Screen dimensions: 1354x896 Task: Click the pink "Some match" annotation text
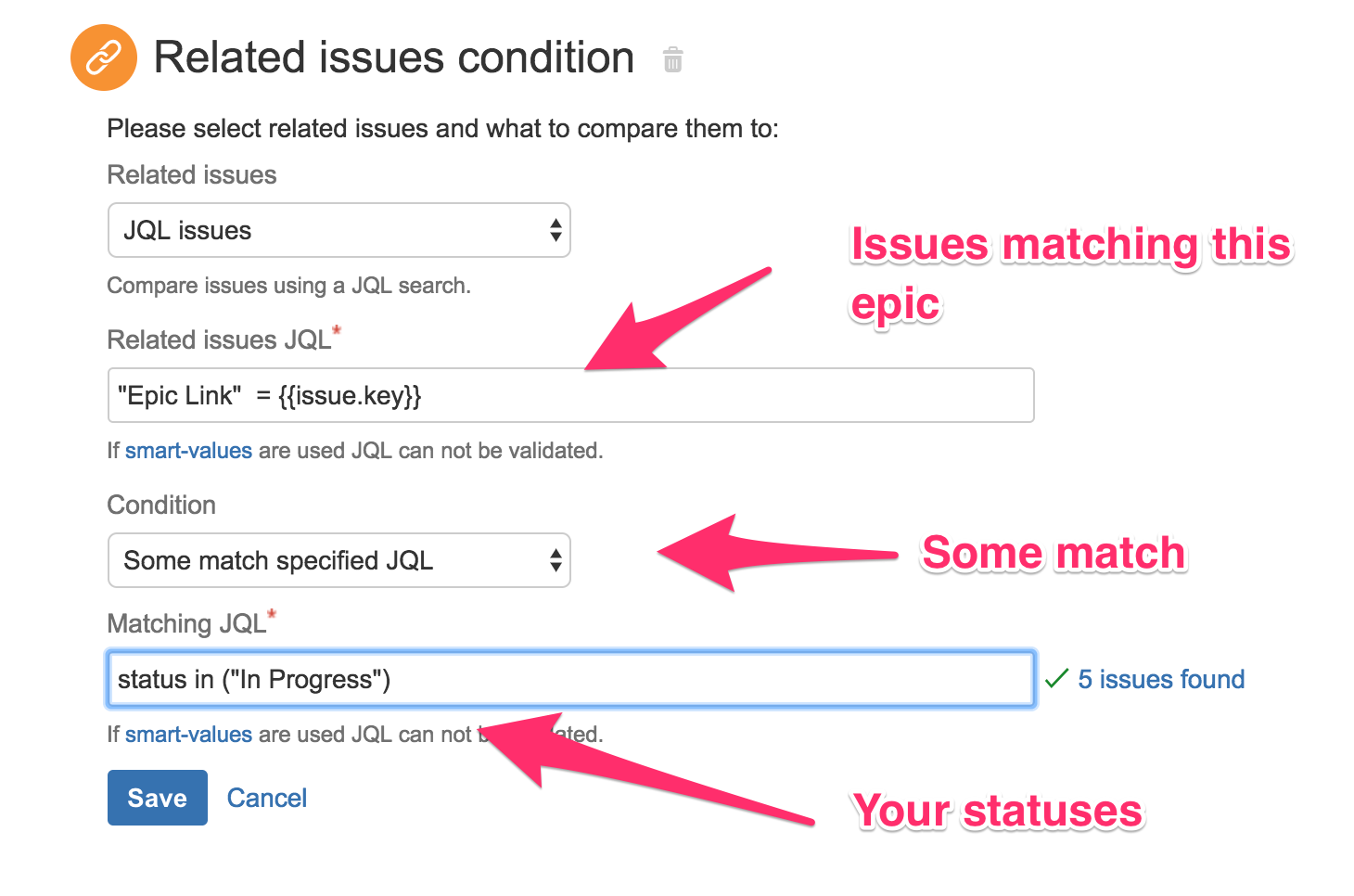pos(1054,554)
